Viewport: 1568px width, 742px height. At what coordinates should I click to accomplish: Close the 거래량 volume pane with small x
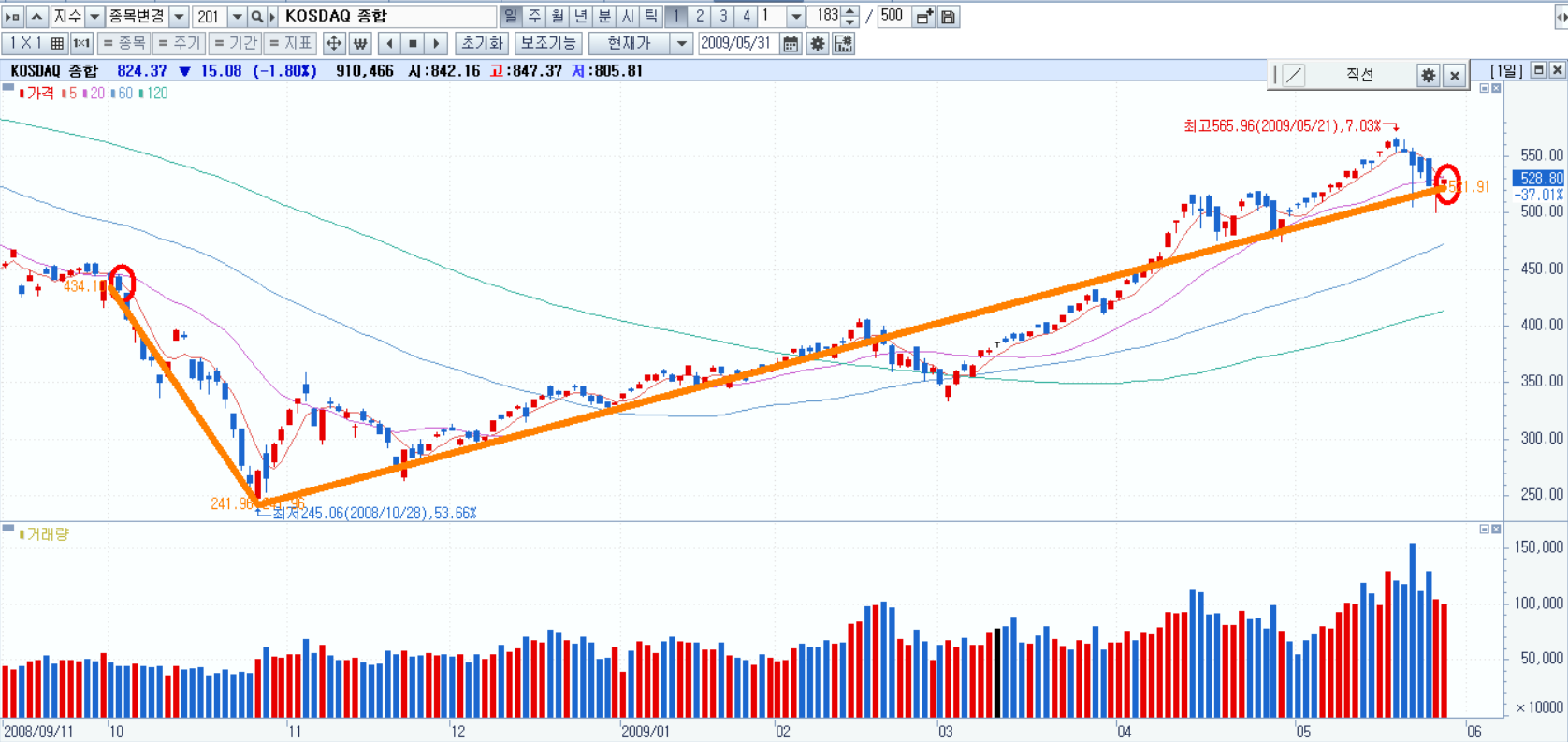1496,529
